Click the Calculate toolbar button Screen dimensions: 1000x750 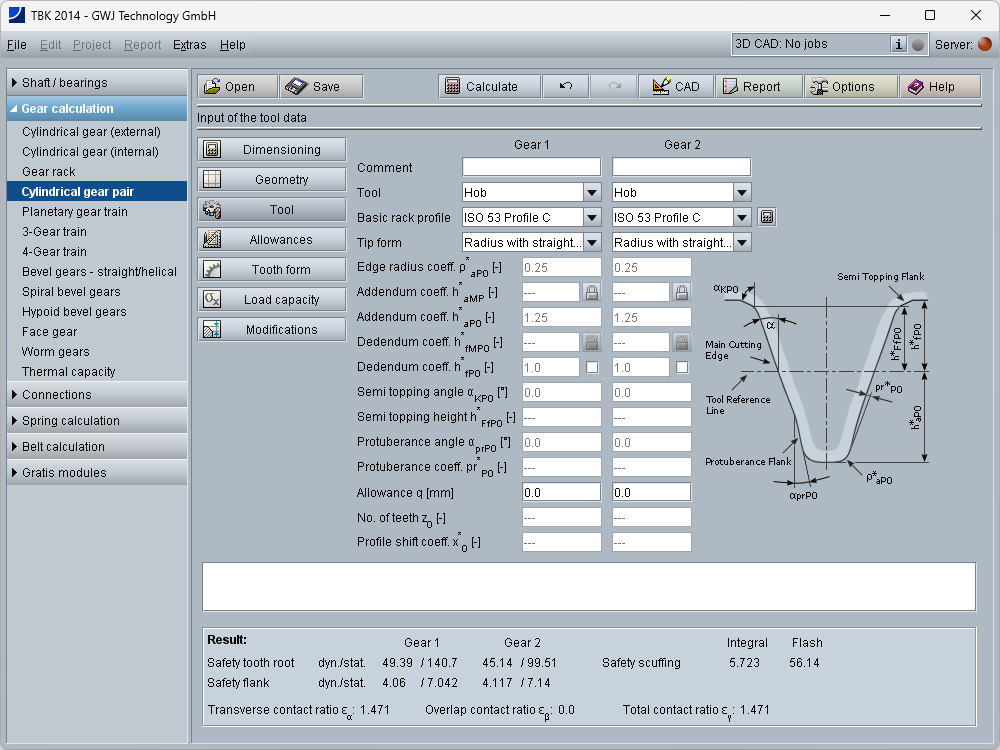[489, 87]
